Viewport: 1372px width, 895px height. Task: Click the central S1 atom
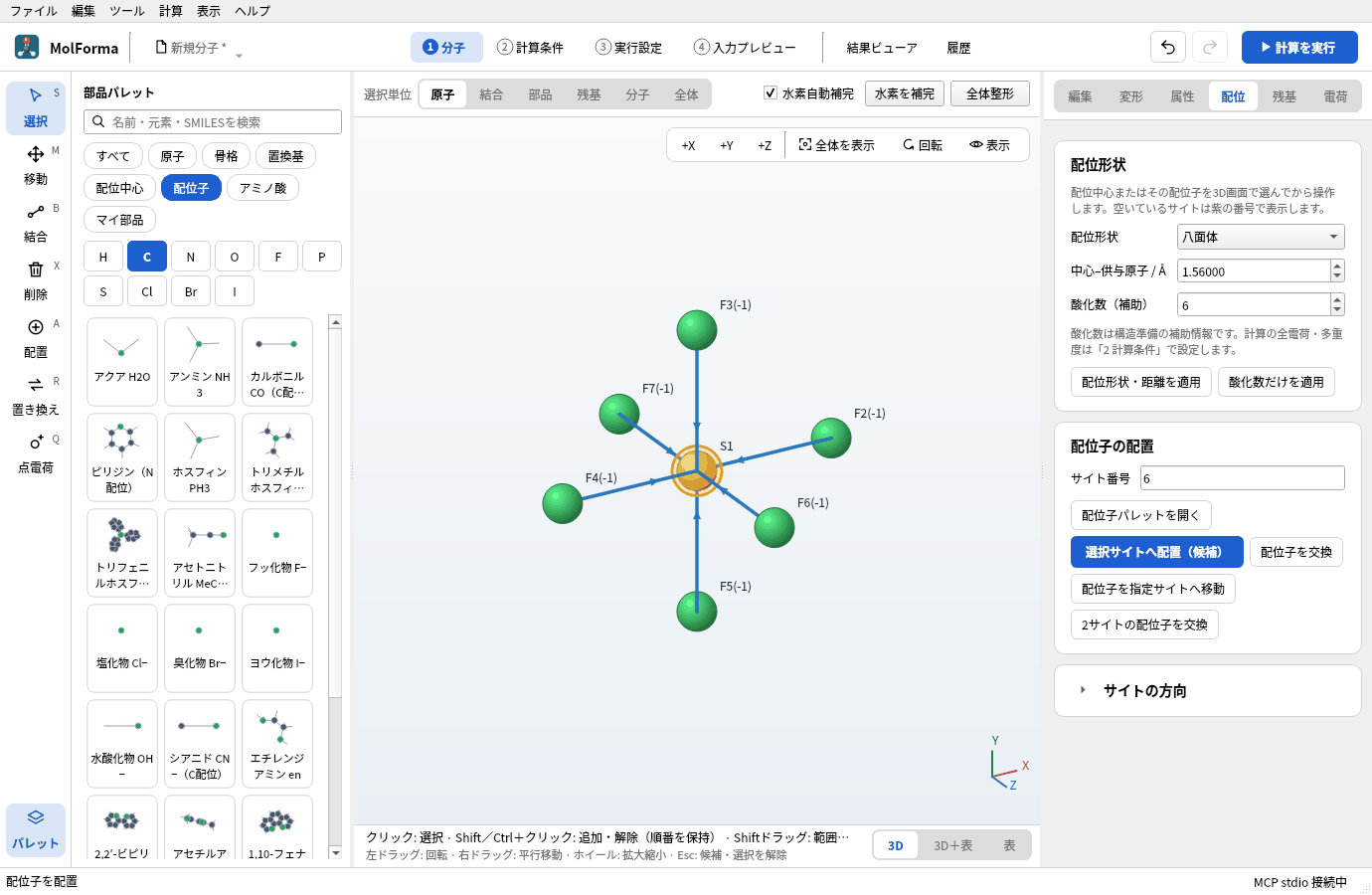pos(697,469)
